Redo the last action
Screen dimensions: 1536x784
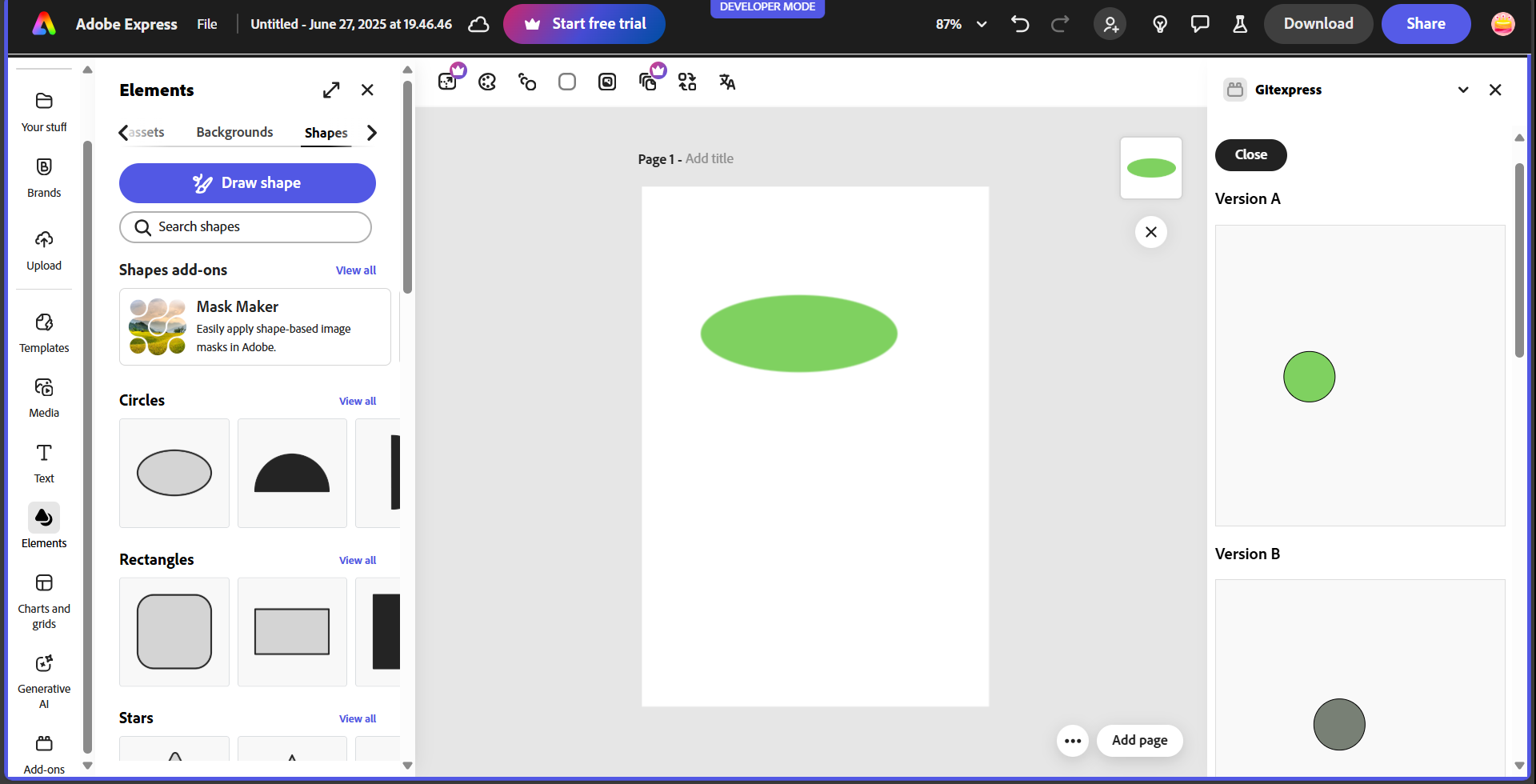click(1060, 24)
